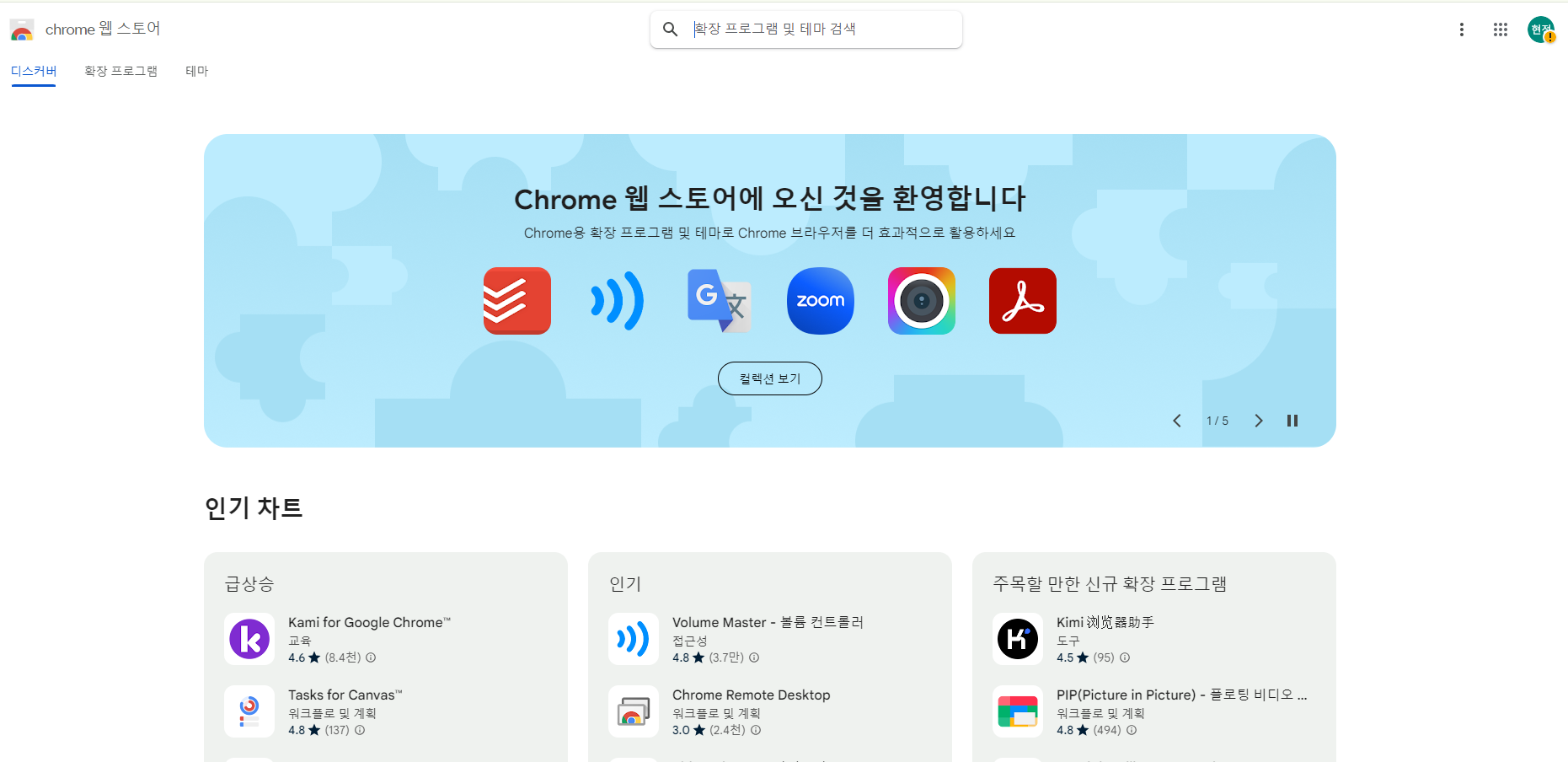Click the info icon beside Kami's rating
The height and width of the screenshot is (762, 1568).
[x=371, y=657]
